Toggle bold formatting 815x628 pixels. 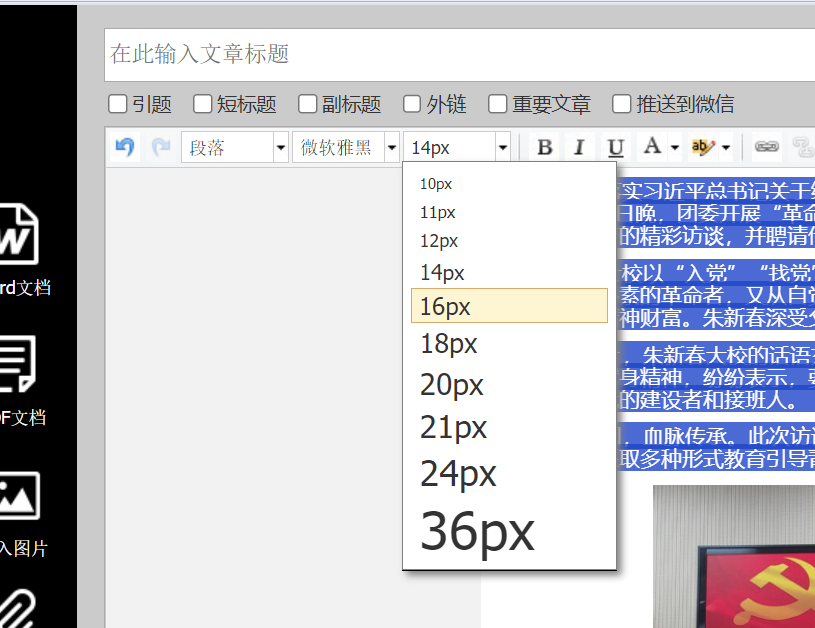tap(544, 148)
